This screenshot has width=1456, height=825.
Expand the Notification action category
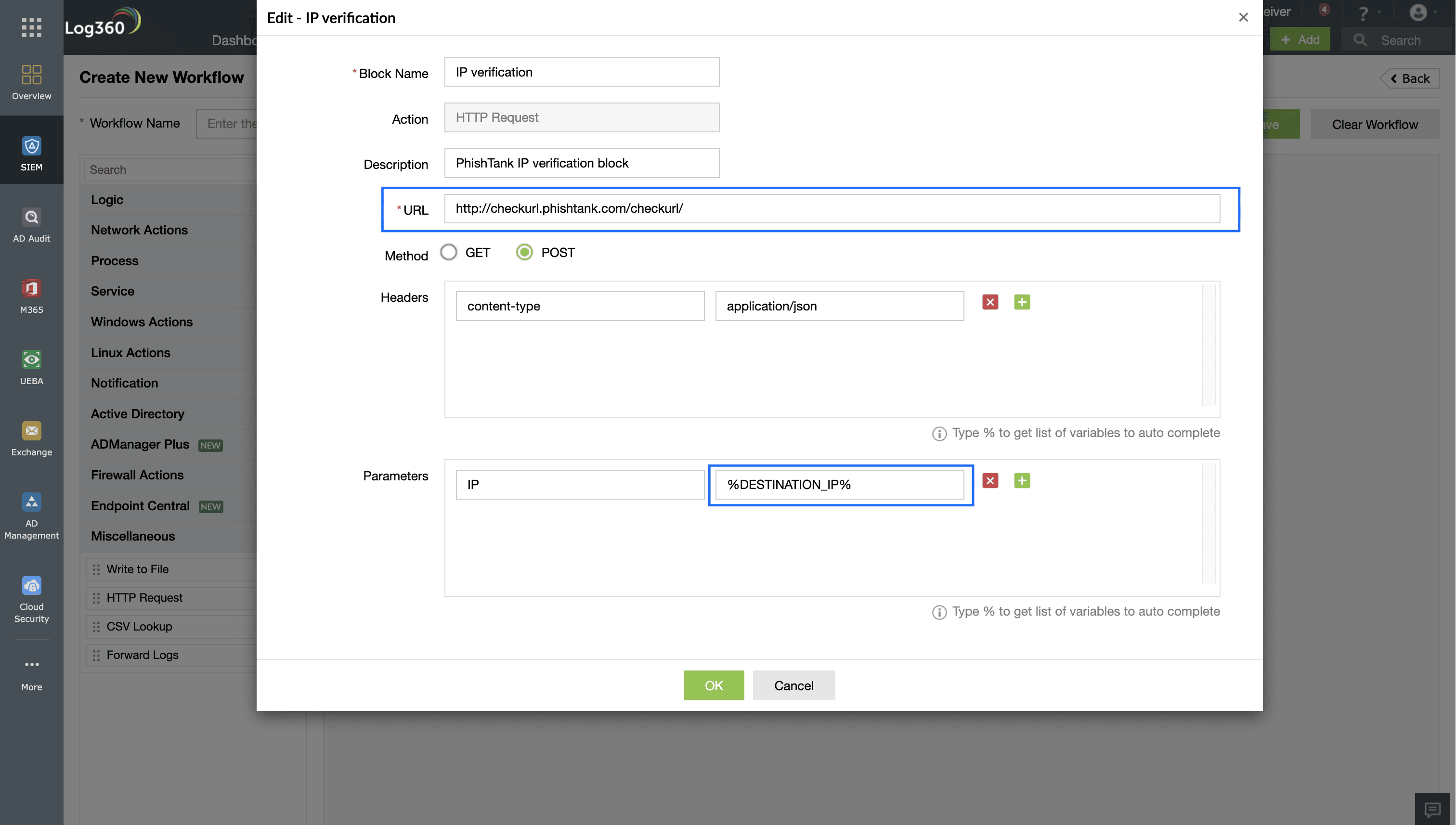pyautogui.click(x=125, y=383)
